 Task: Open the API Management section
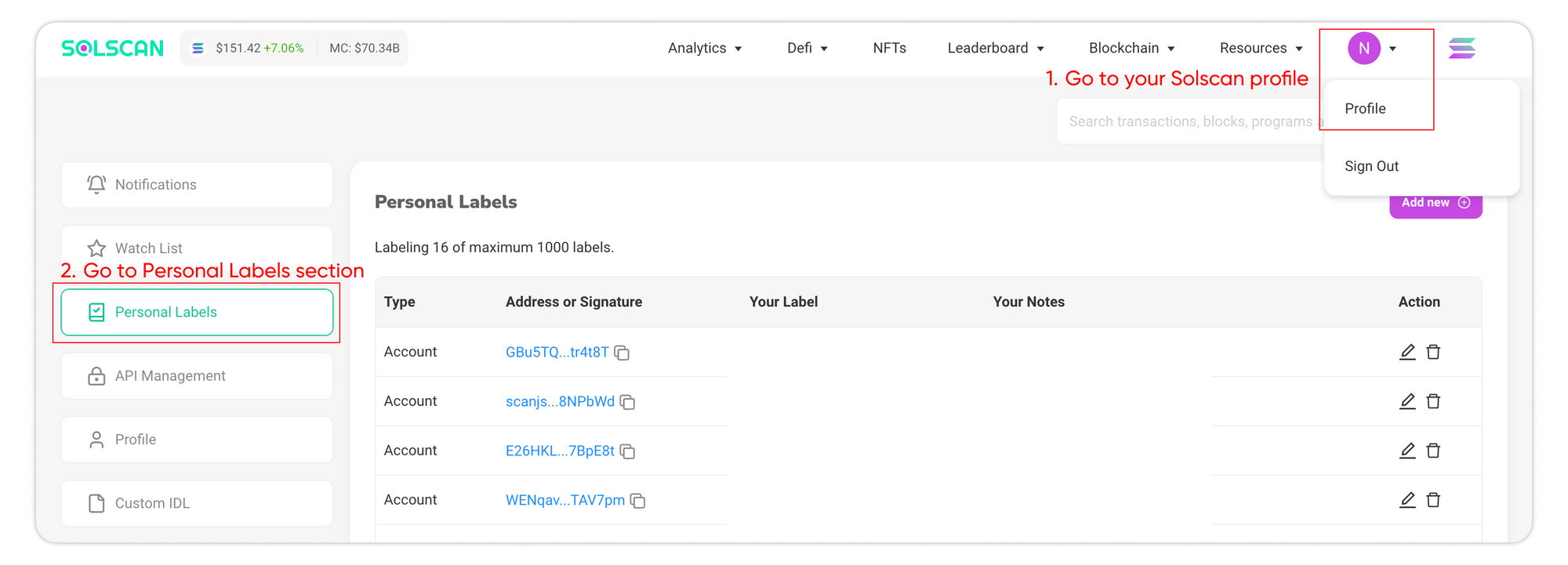click(x=197, y=376)
